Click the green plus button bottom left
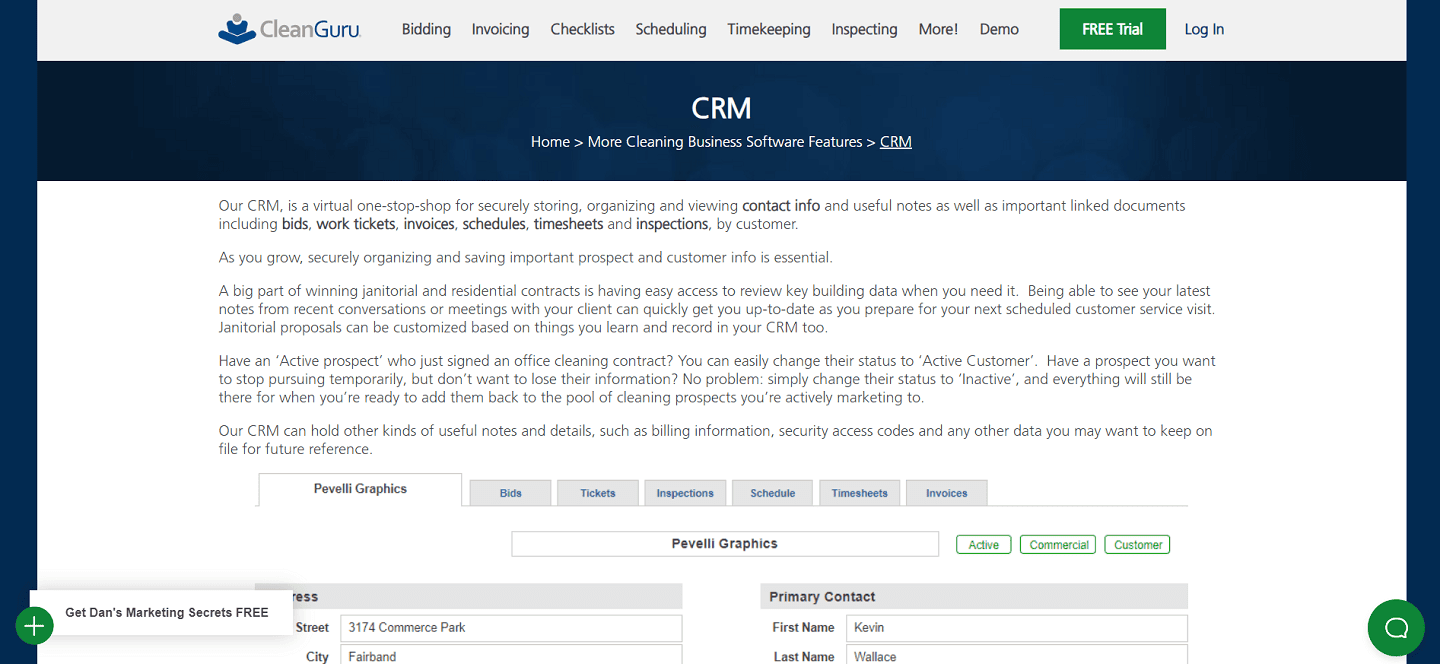This screenshot has height=664, width=1440. click(34, 625)
